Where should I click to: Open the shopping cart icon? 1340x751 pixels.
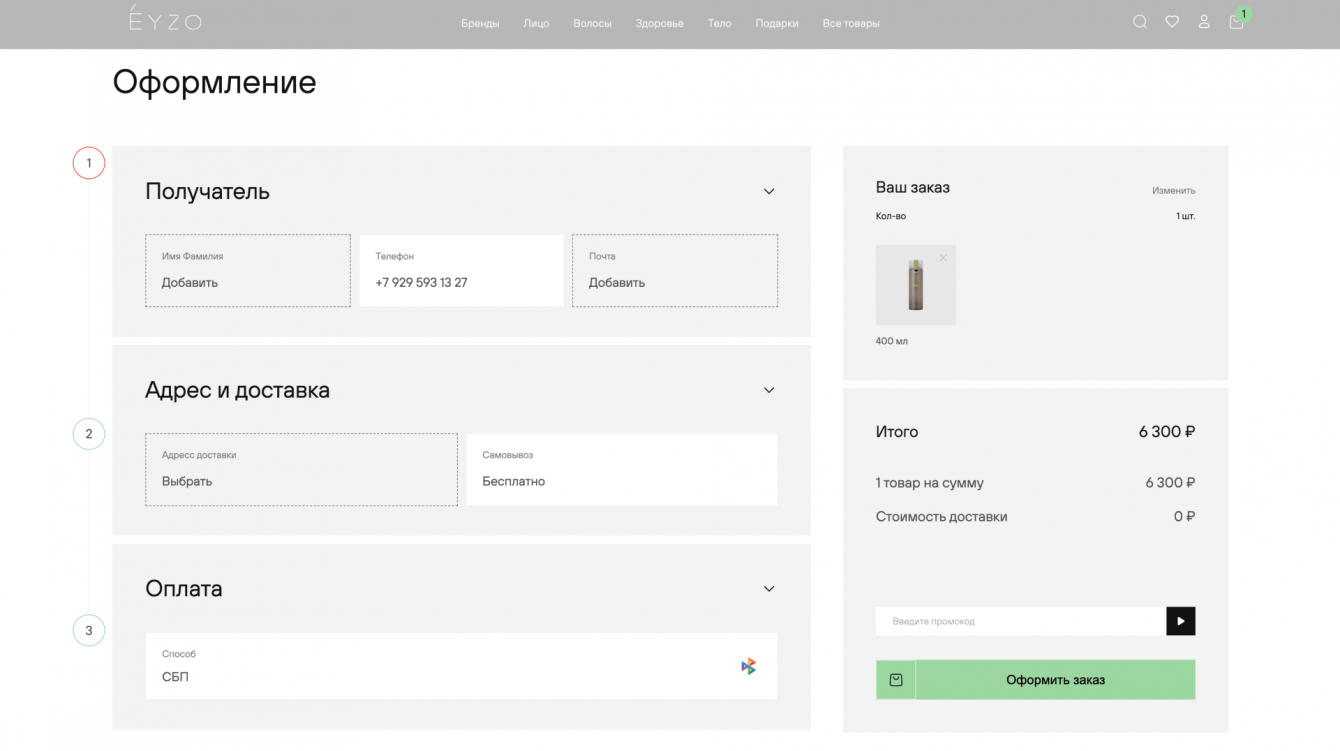coord(1236,22)
